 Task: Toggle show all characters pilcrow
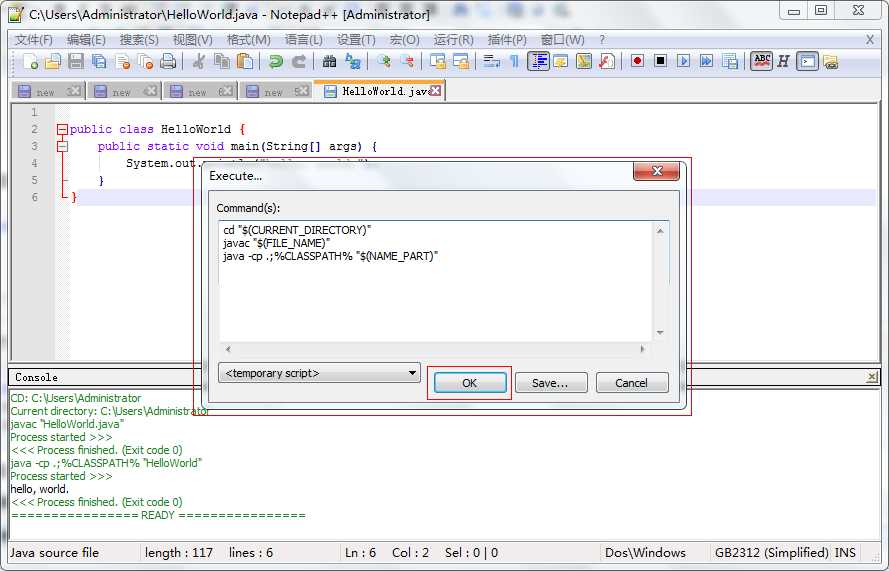pos(514,61)
